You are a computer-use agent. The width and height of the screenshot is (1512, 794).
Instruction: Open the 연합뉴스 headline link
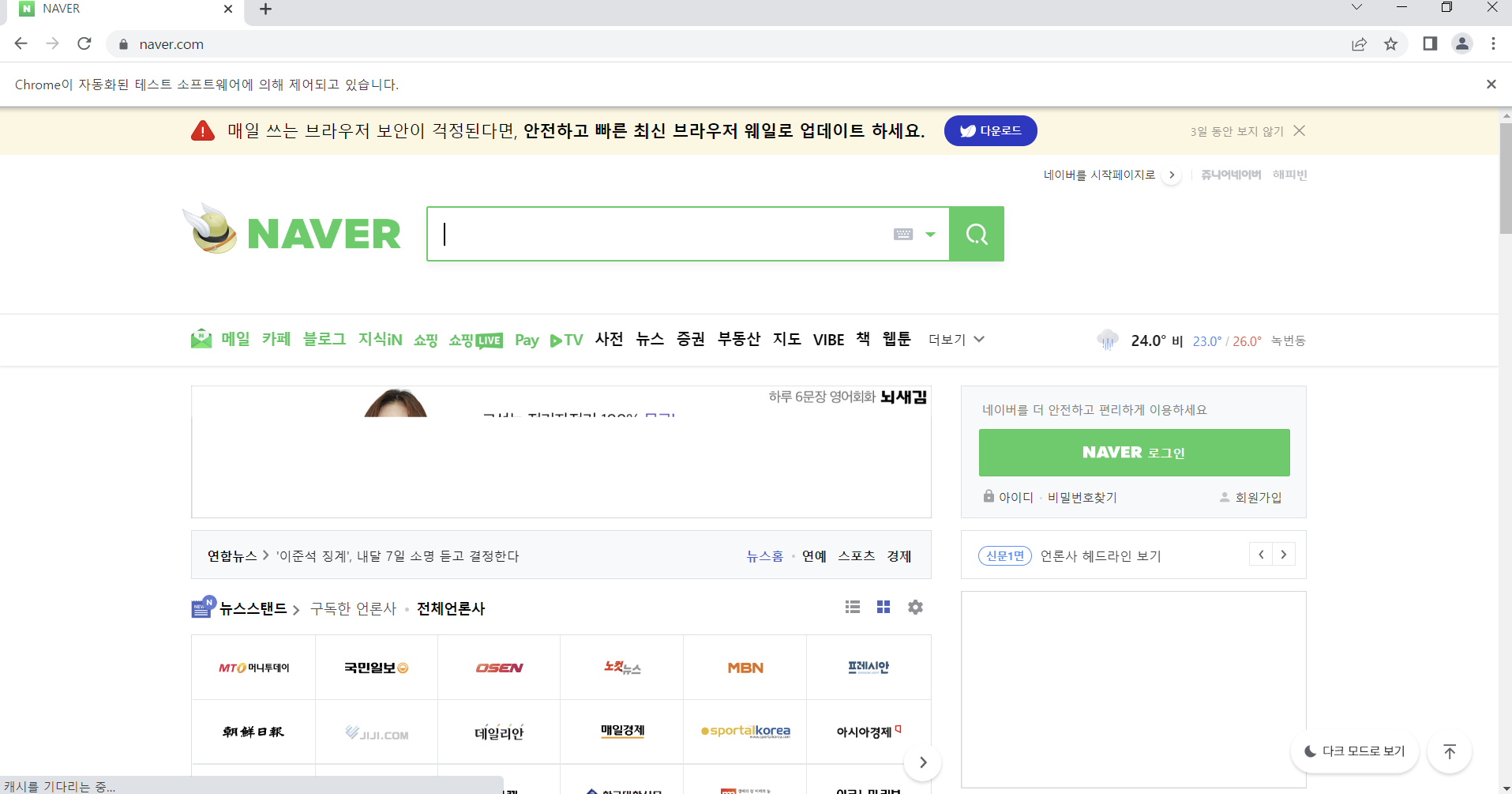pyautogui.click(x=397, y=556)
